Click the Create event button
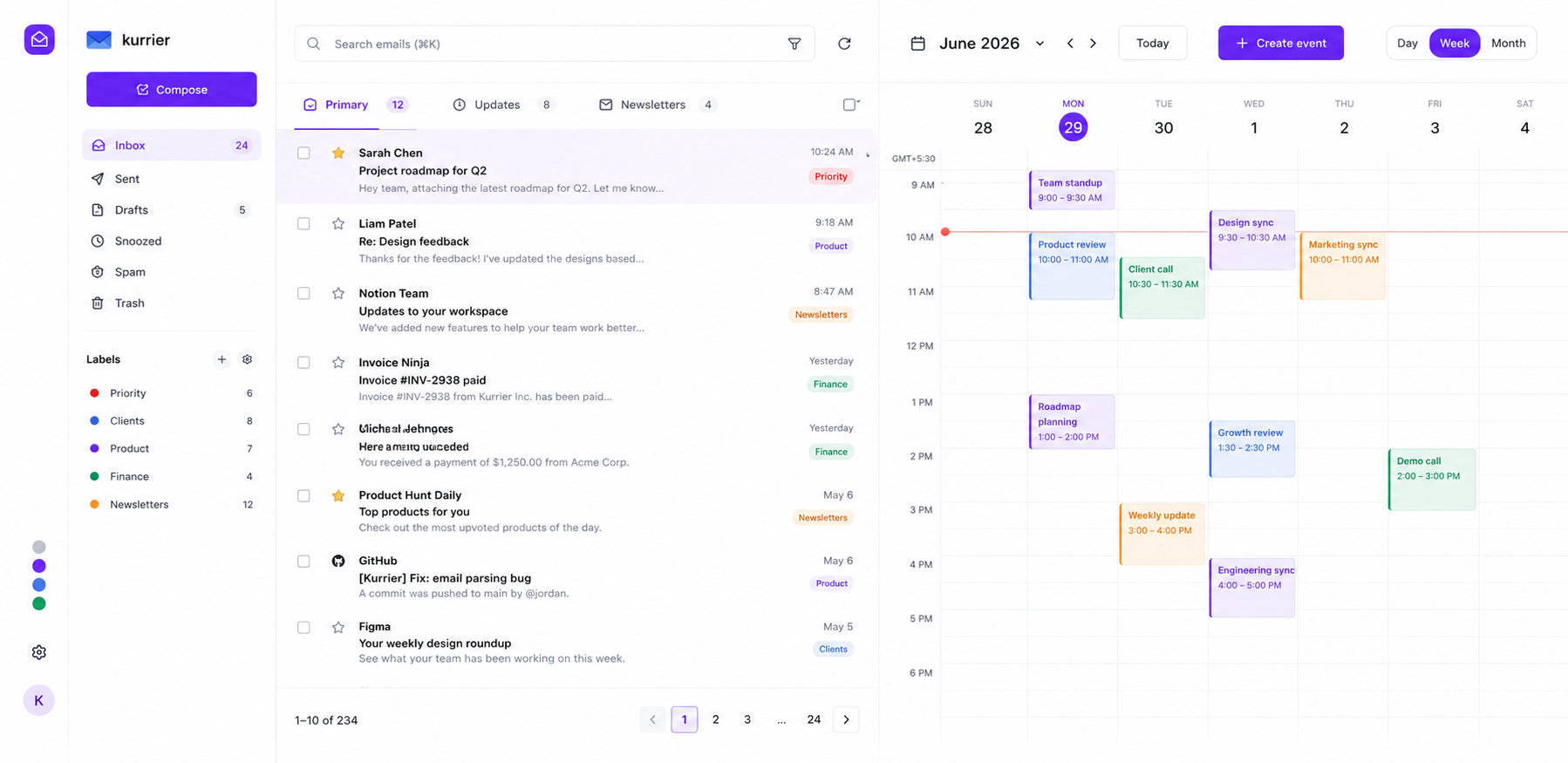The image size is (1568, 763). [x=1280, y=43]
